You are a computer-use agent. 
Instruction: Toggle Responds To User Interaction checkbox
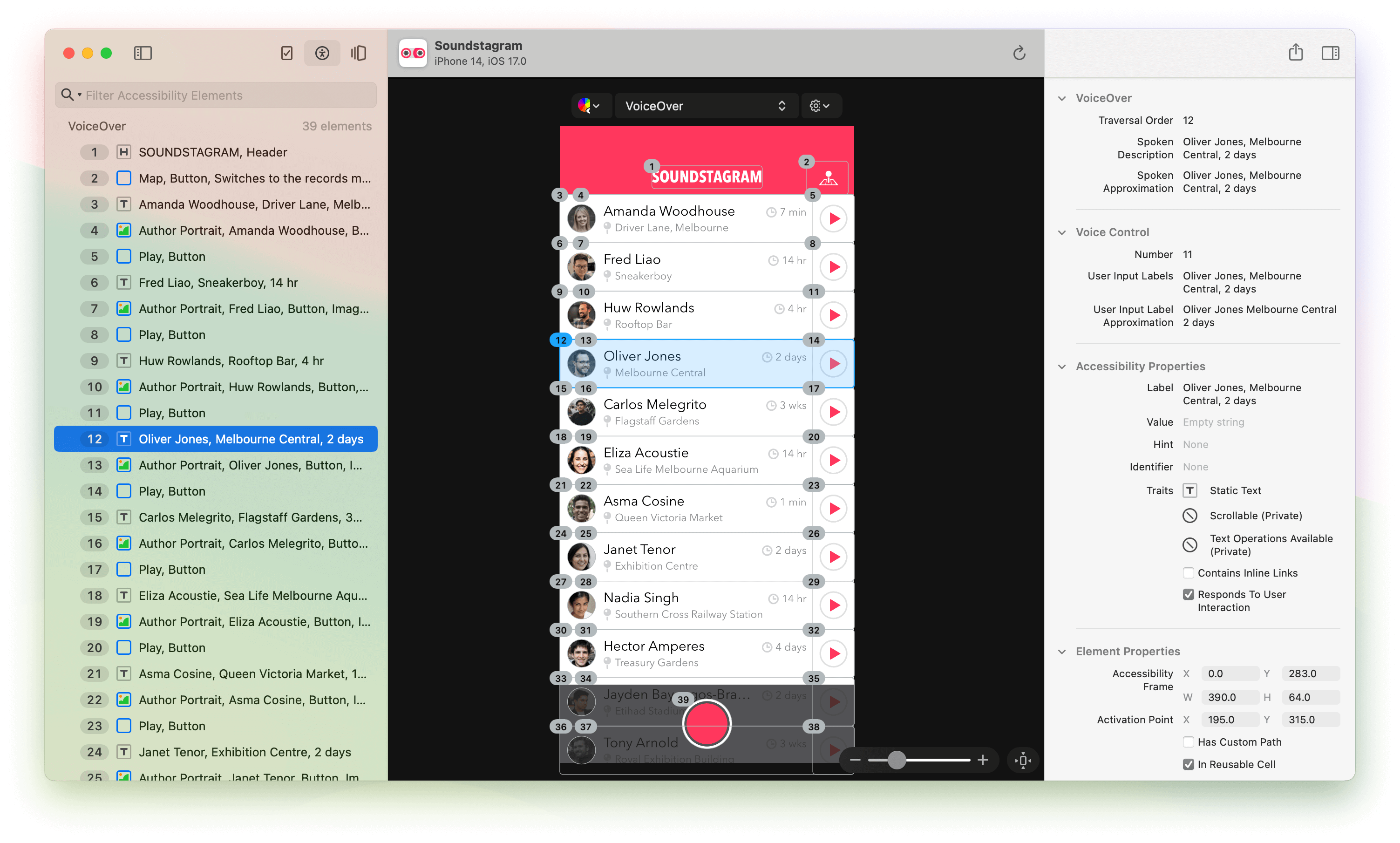tap(1188, 594)
